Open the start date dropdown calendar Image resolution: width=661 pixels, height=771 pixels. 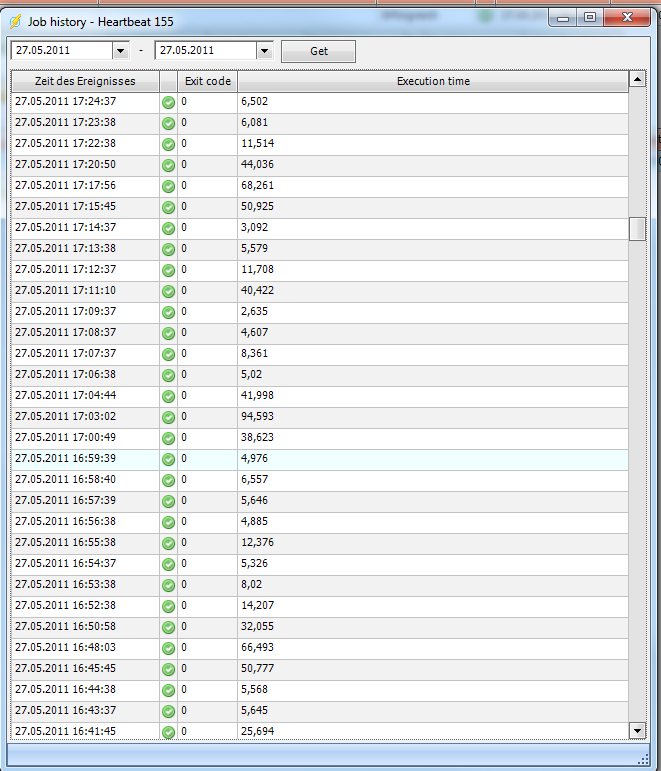pyautogui.click(x=121, y=51)
